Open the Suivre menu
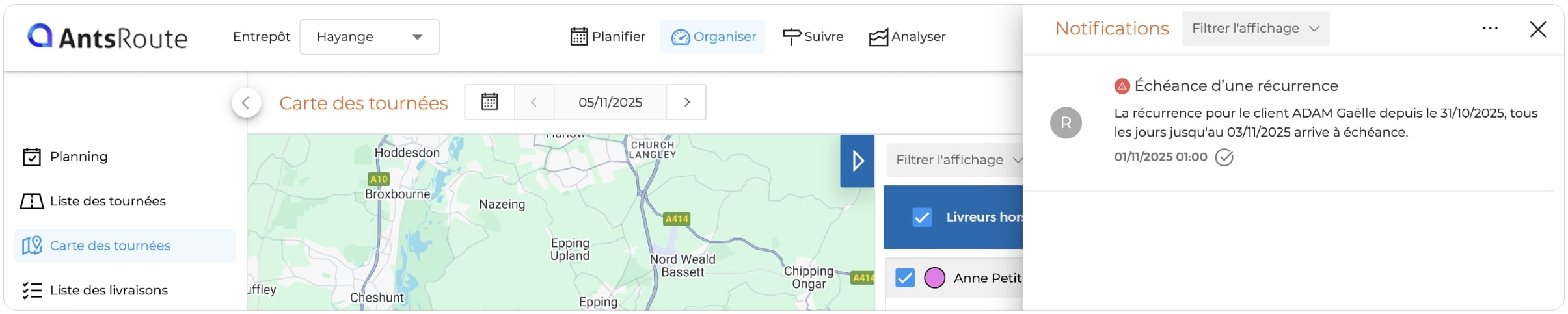This screenshot has height=314, width=1568. [x=813, y=37]
